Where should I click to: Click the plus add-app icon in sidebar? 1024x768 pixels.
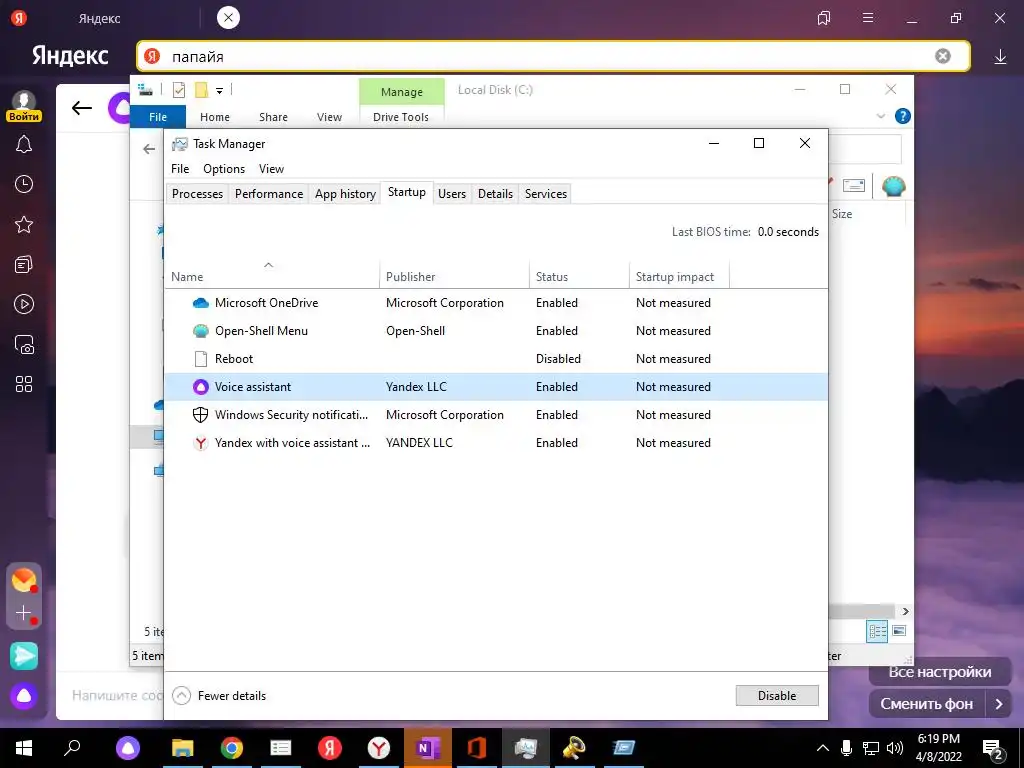click(24, 613)
